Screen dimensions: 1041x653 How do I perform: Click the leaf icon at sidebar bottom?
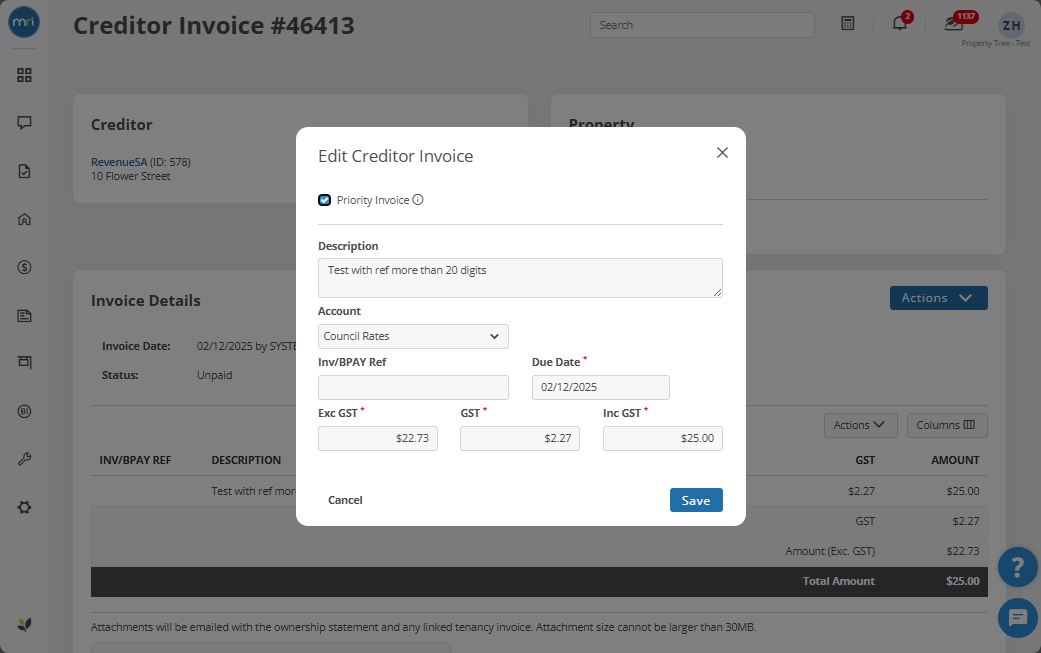click(x=25, y=624)
